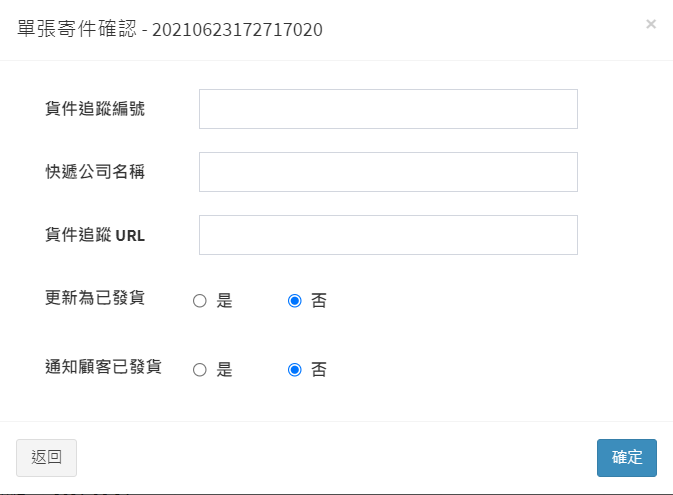Click the 否 text beside 通知顧客已發貨
This screenshot has width=673, height=495.
(x=319, y=370)
